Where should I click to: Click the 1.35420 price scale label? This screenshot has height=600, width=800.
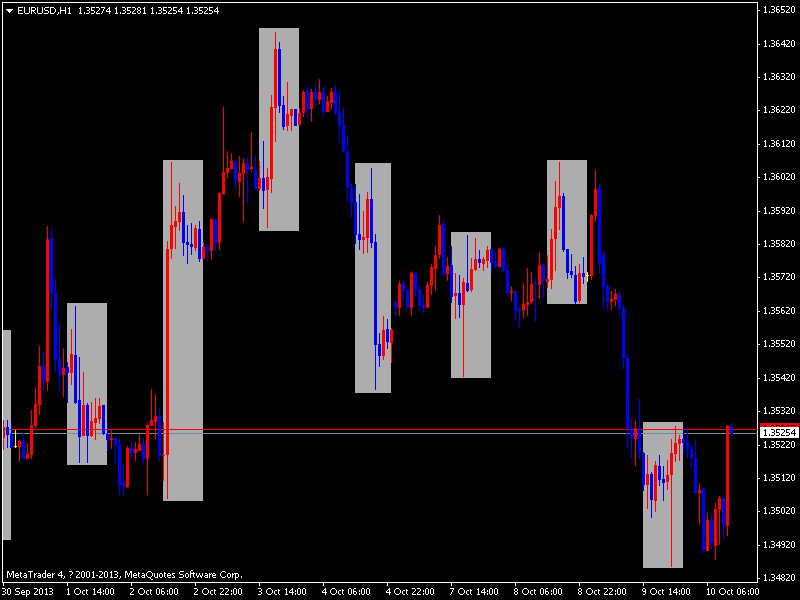[779, 378]
